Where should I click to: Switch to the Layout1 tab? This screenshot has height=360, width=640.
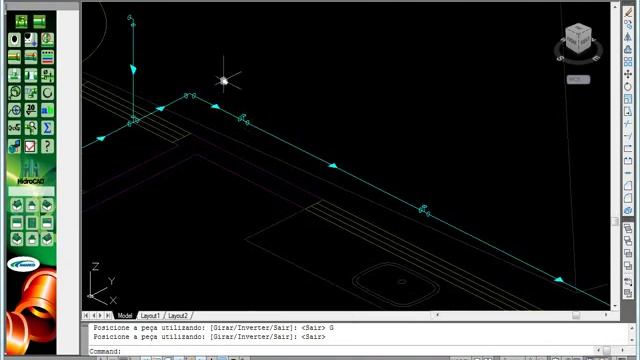(x=150, y=316)
